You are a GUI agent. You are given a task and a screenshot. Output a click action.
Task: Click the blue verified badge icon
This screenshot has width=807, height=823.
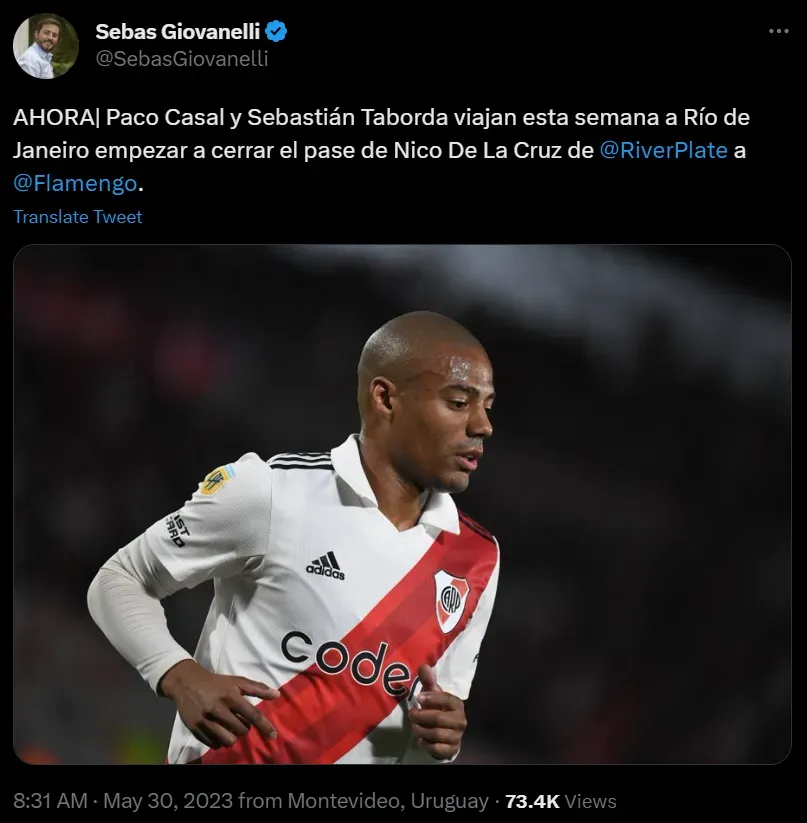(276, 32)
